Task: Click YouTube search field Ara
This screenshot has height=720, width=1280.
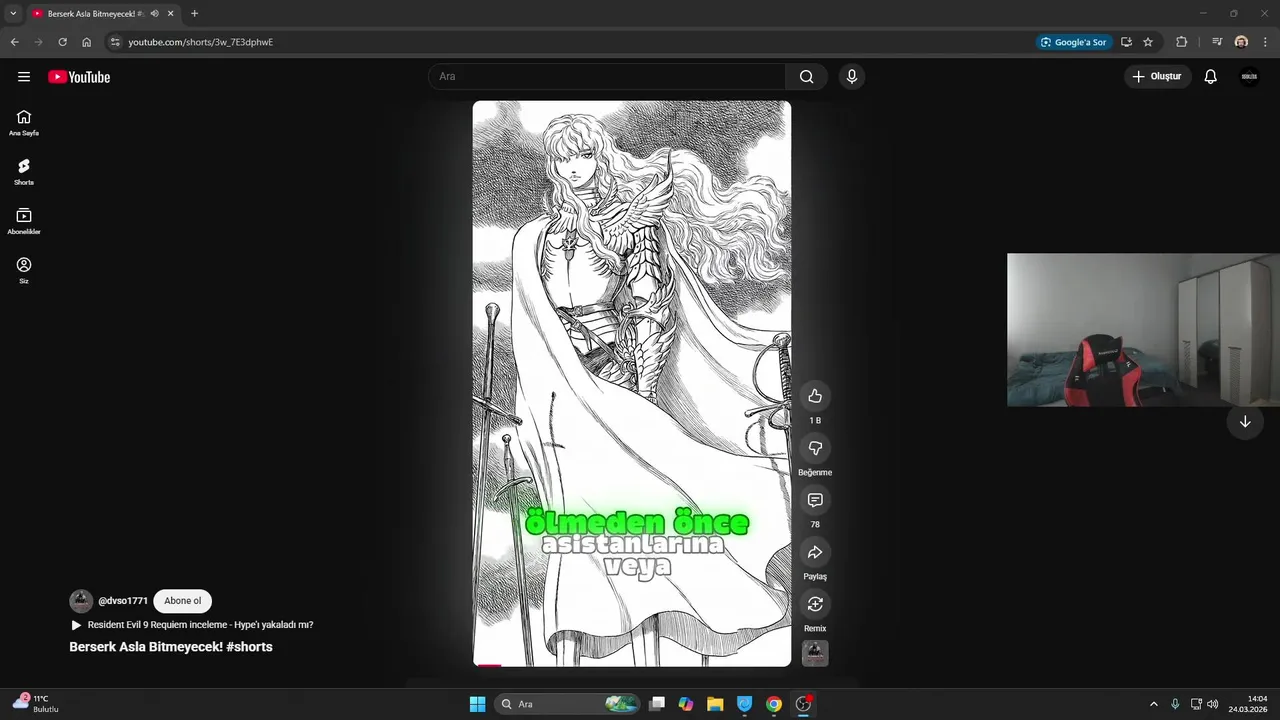Action: (x=607, y=77)
